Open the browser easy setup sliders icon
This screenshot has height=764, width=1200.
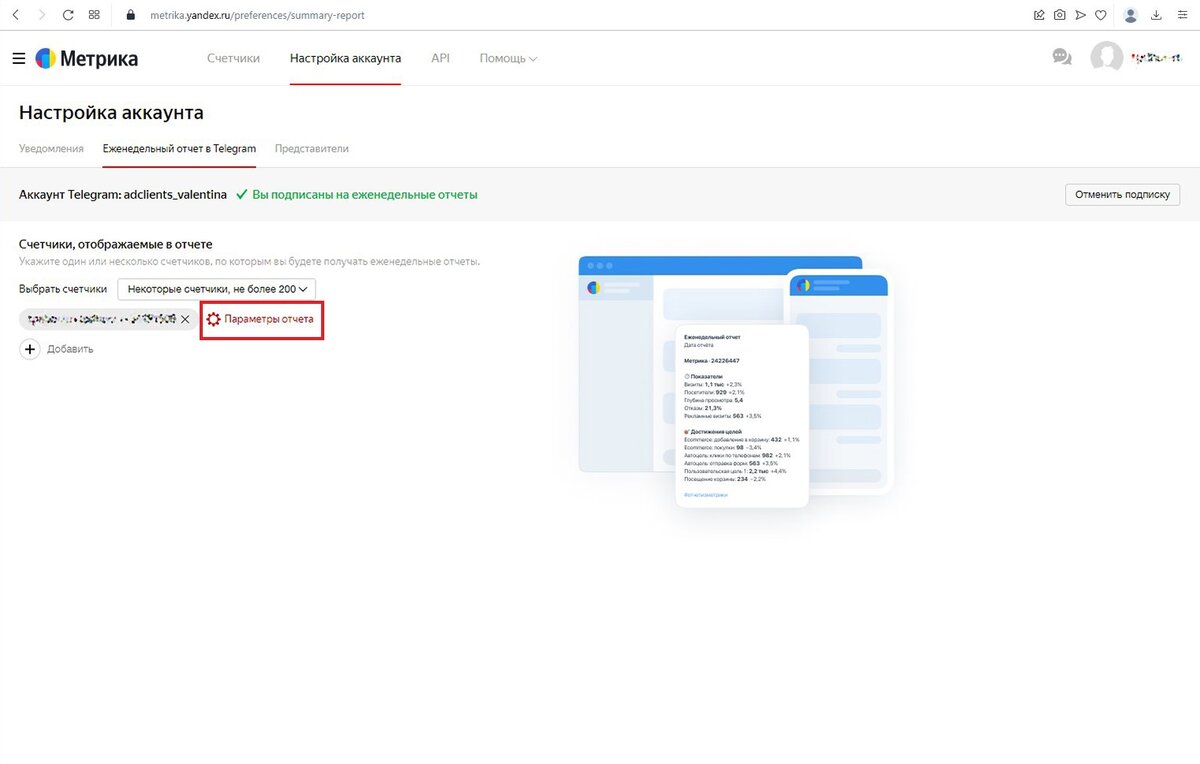pyautogui.click(x=1181, y=15)
